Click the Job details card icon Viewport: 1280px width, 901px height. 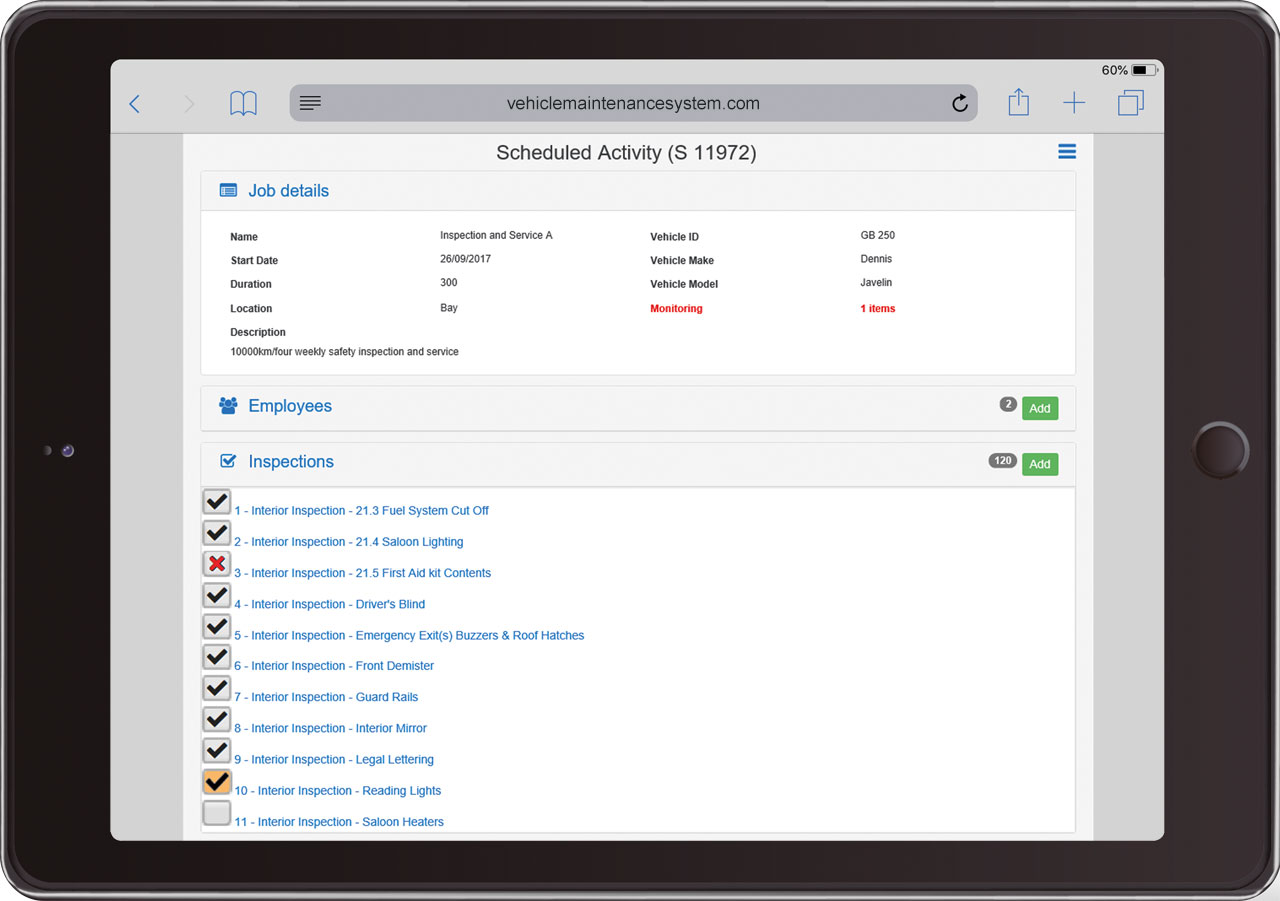pos(228,191)
